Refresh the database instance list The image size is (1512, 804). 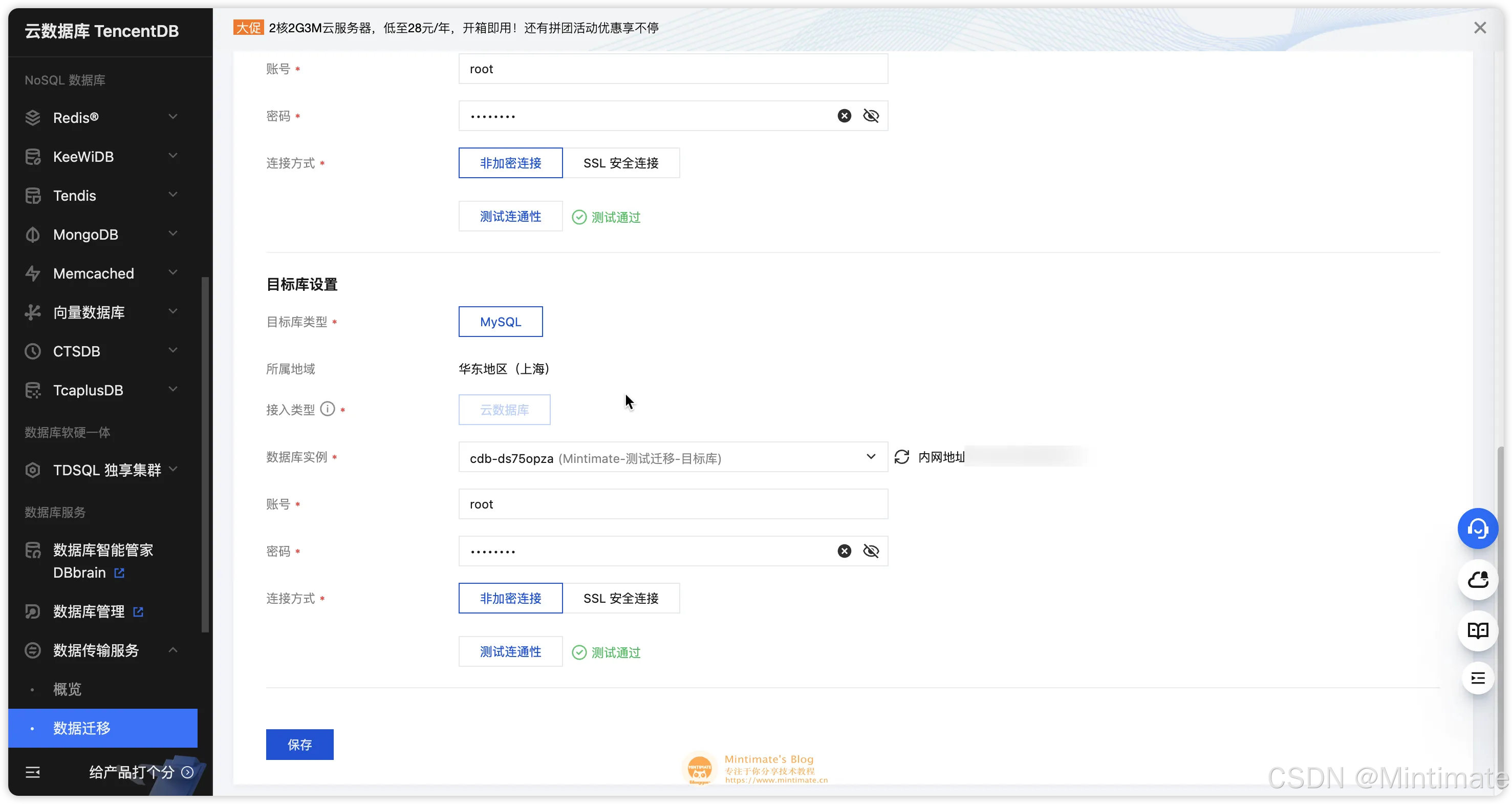(901, 457)
